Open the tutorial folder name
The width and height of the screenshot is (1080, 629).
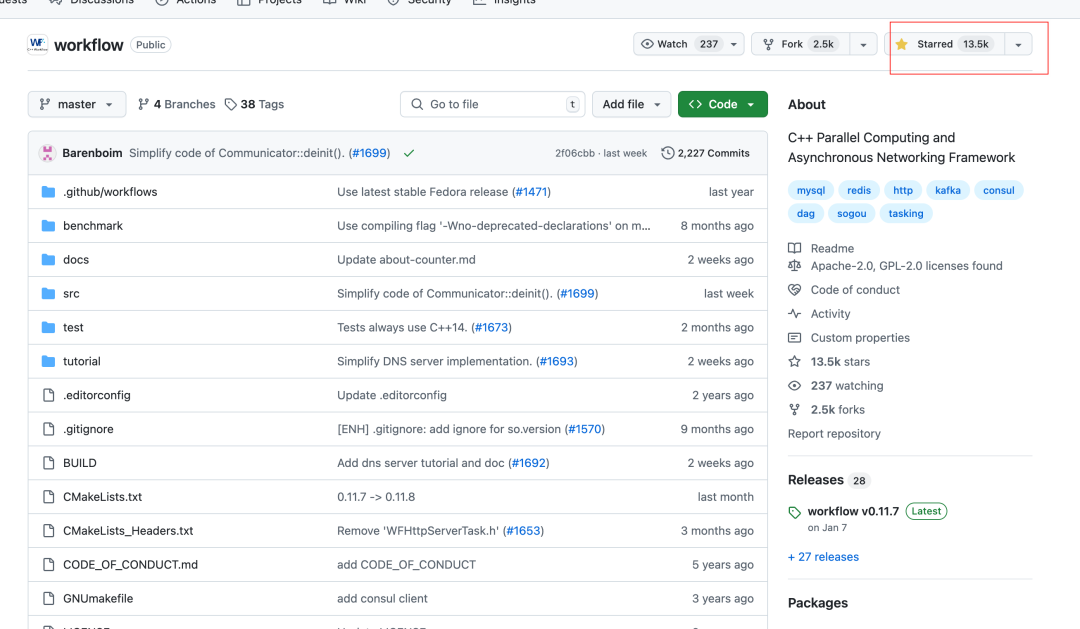coord(81,361)
